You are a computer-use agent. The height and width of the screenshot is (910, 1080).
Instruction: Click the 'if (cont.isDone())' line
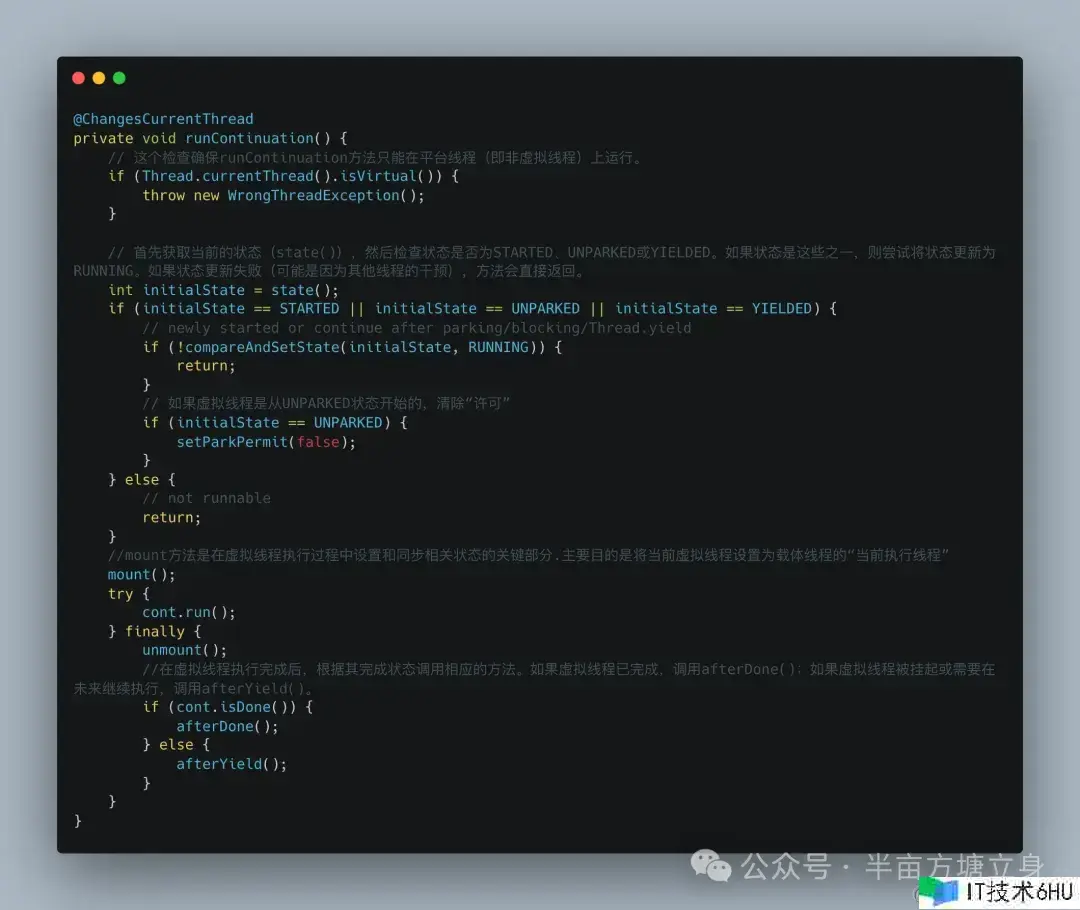click(227, 707)
